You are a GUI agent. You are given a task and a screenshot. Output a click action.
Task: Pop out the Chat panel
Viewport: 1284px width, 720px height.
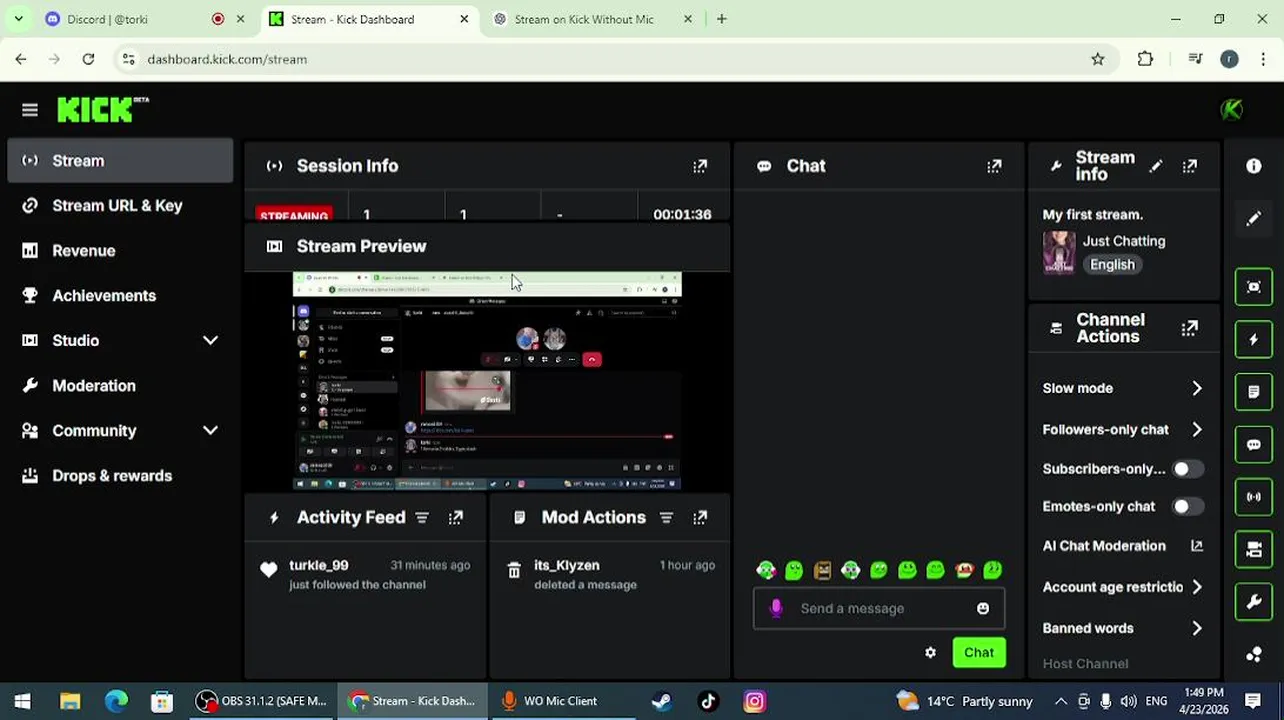click(994, 166)
